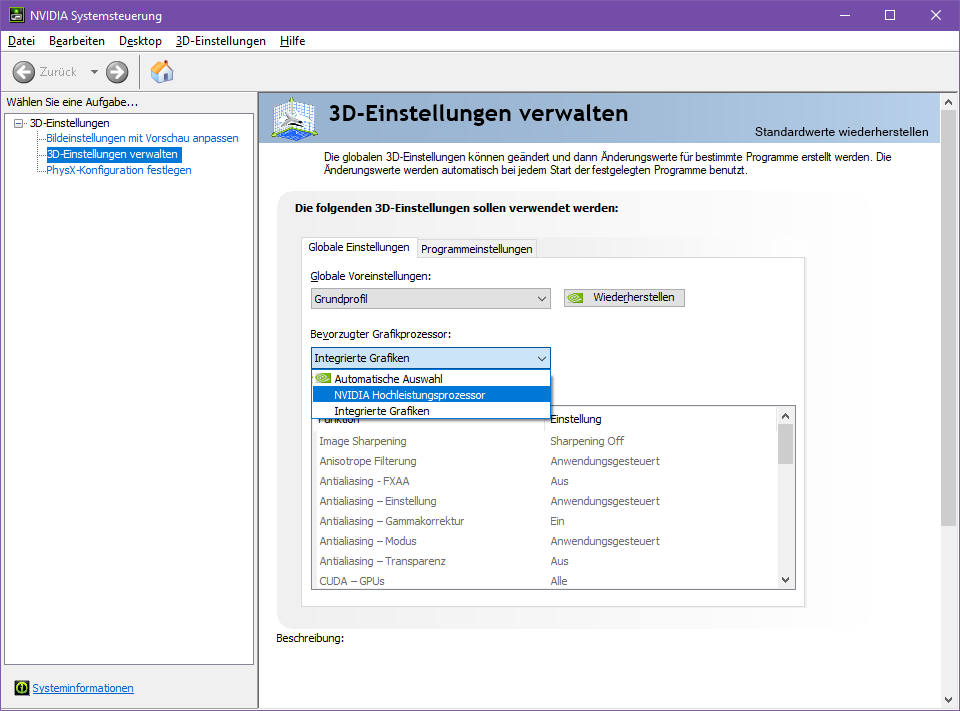
Task: Click the settings list scrollbar thumb
Action: click(786, 445)
